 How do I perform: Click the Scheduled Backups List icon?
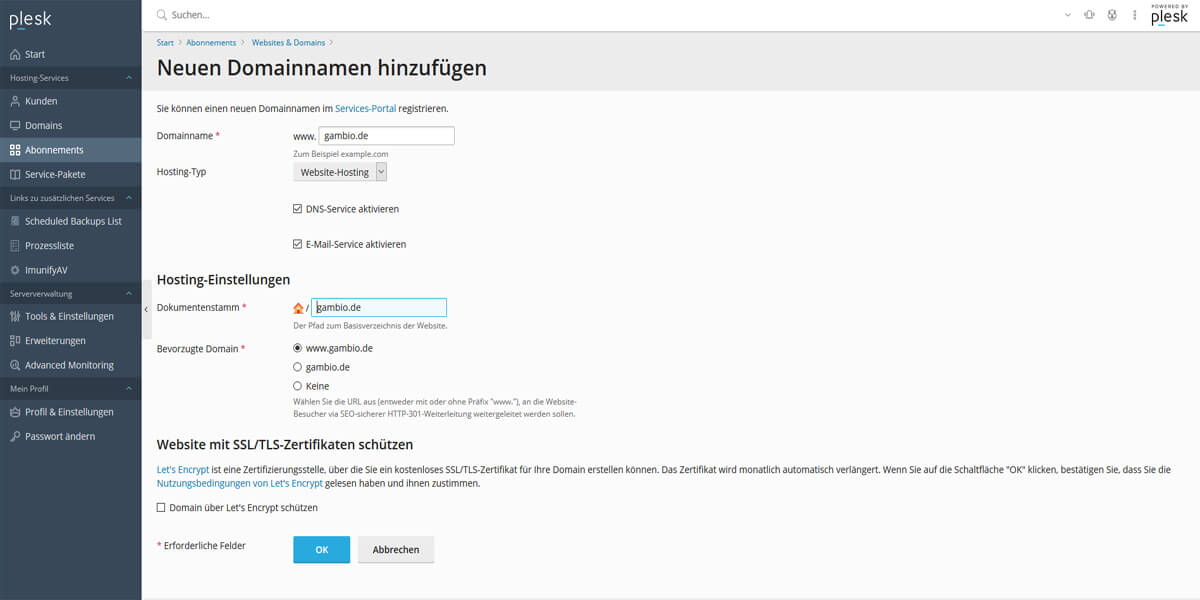click(15, 221)
